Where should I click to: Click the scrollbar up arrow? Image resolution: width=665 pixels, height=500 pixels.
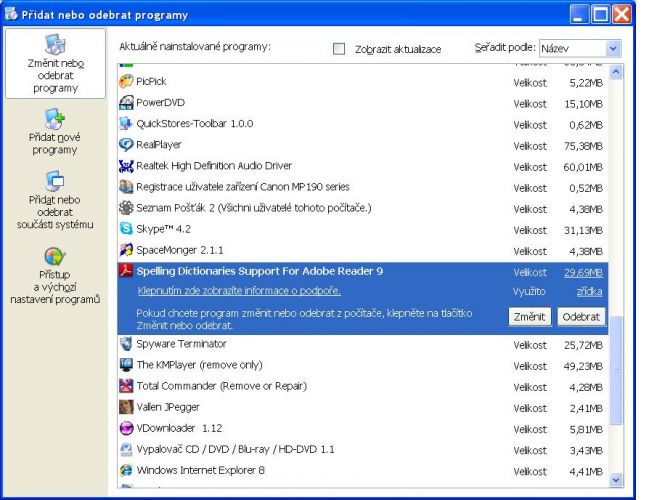point(616,72)
